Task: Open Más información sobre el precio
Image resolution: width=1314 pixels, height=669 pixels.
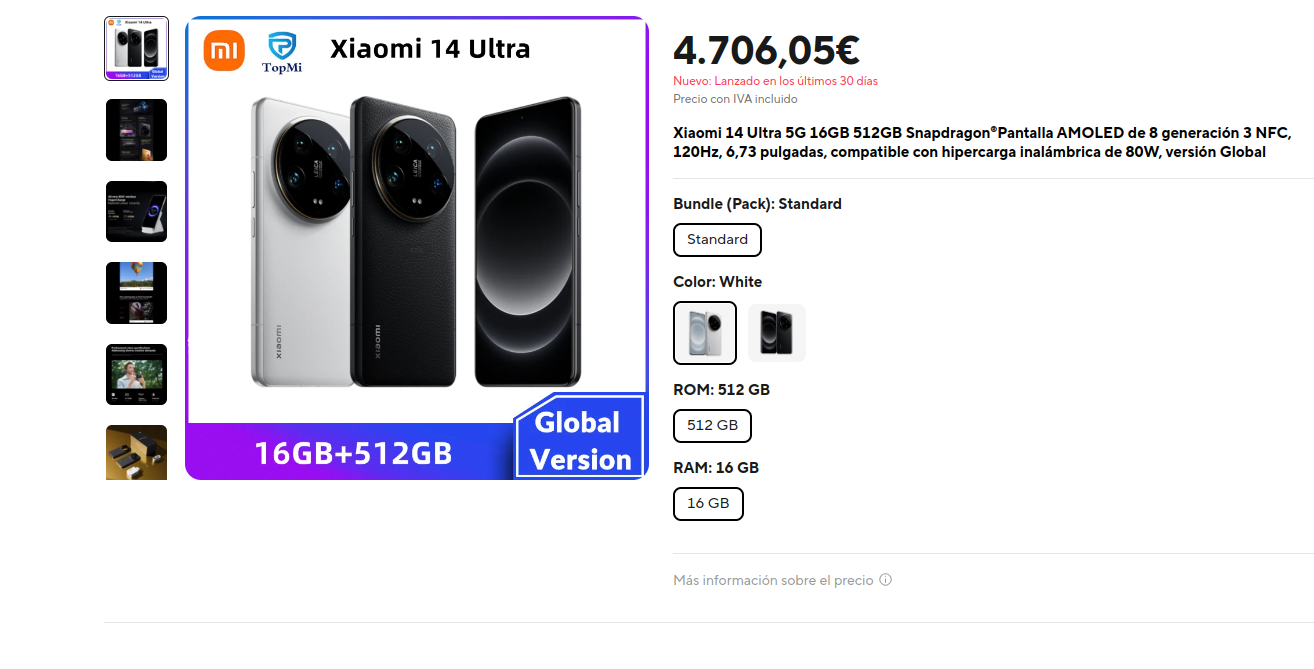Action: [773, 580]
